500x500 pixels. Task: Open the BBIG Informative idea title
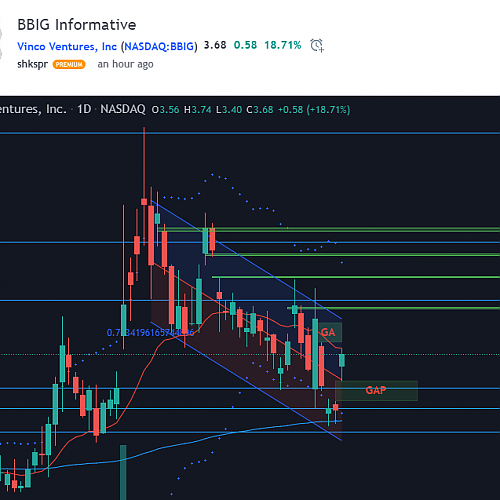click(x=77, y=25)
